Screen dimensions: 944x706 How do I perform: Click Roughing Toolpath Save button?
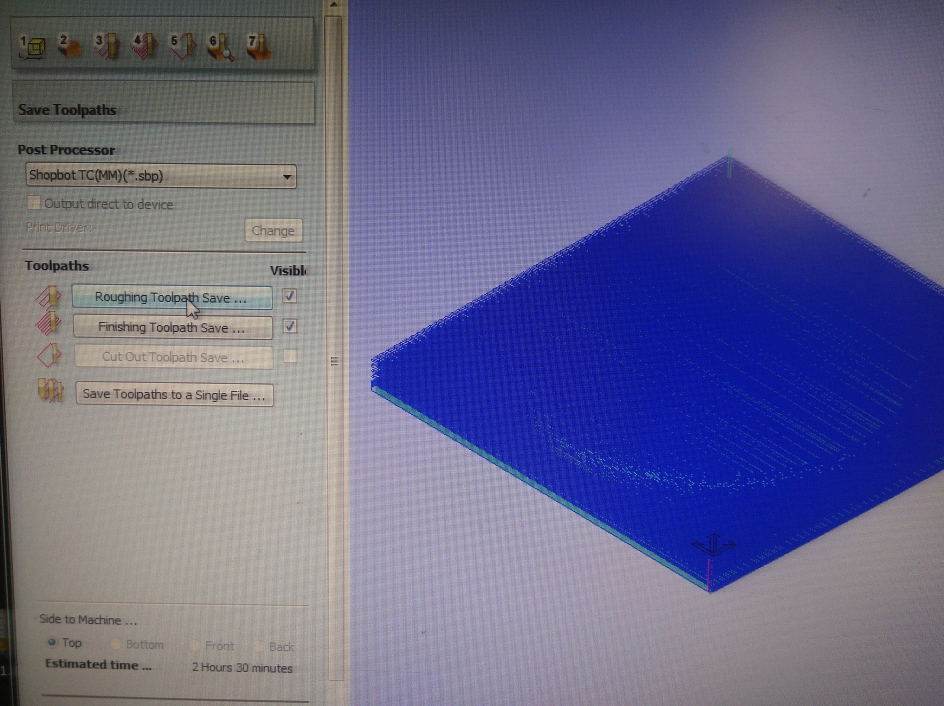(x=172, y=297)
